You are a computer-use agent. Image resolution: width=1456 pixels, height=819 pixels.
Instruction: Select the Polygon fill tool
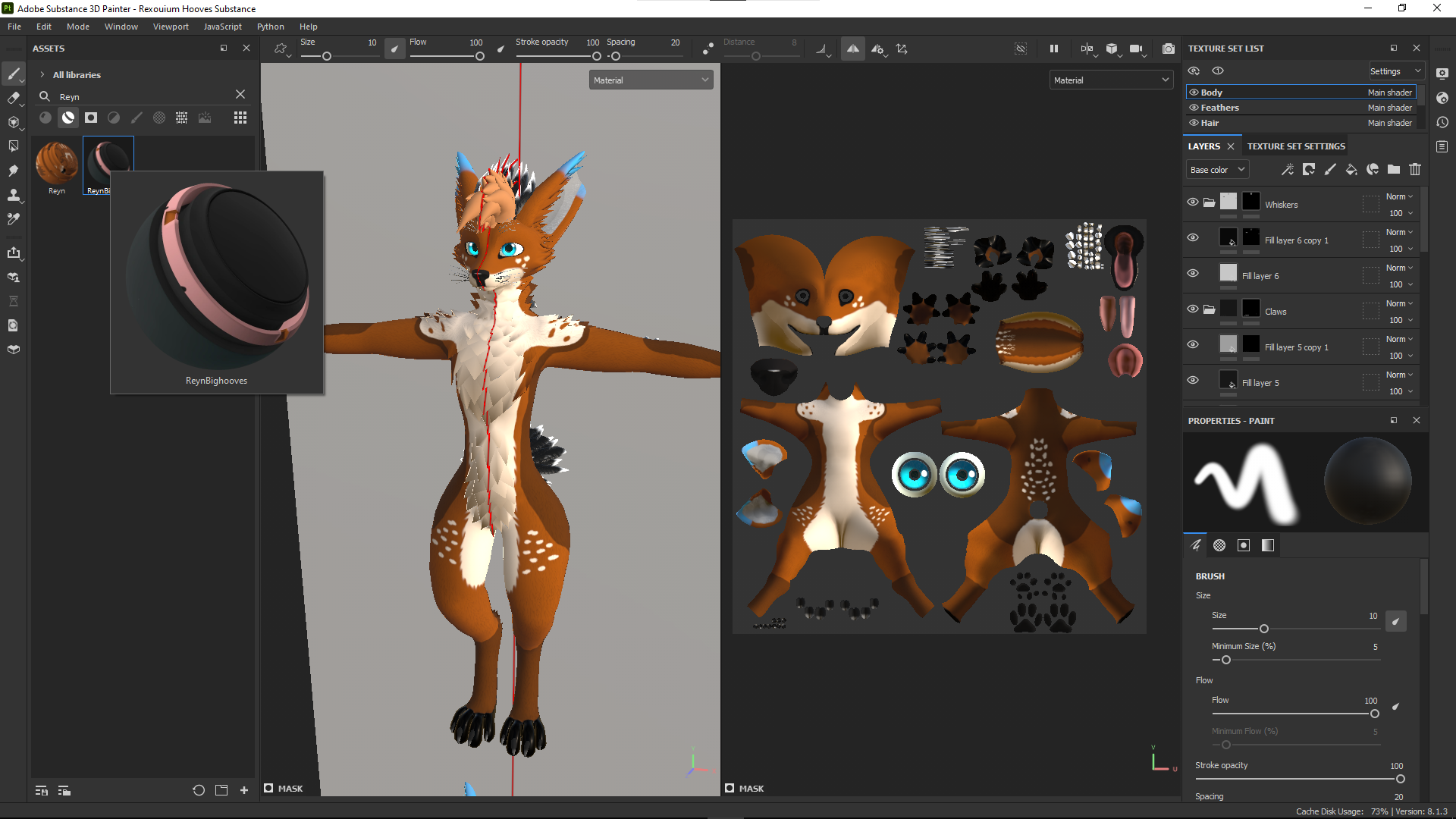(13, 146)
